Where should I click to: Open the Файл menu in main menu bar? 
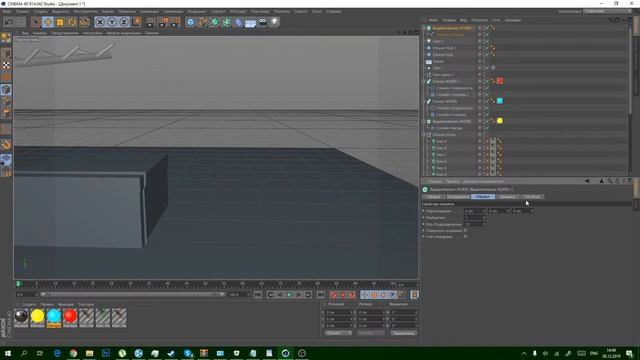7,11
